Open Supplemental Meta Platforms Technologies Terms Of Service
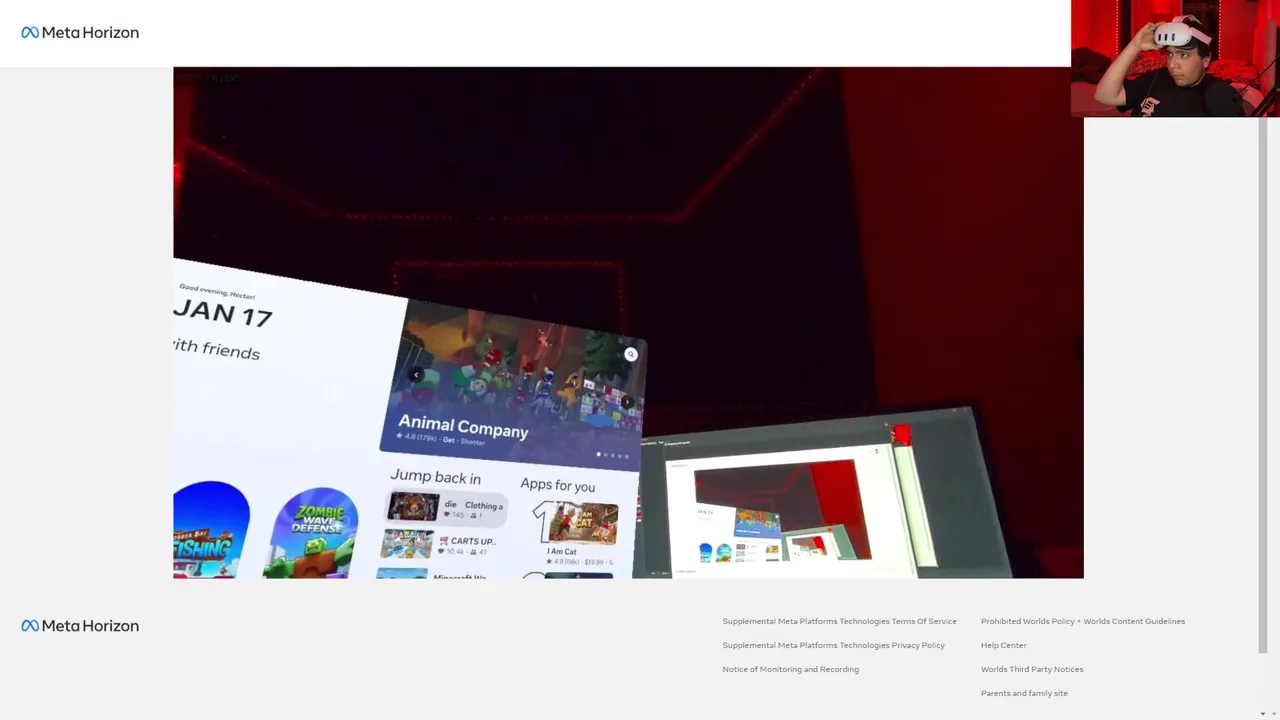1280x720 pixels. (x=839, y=621)
